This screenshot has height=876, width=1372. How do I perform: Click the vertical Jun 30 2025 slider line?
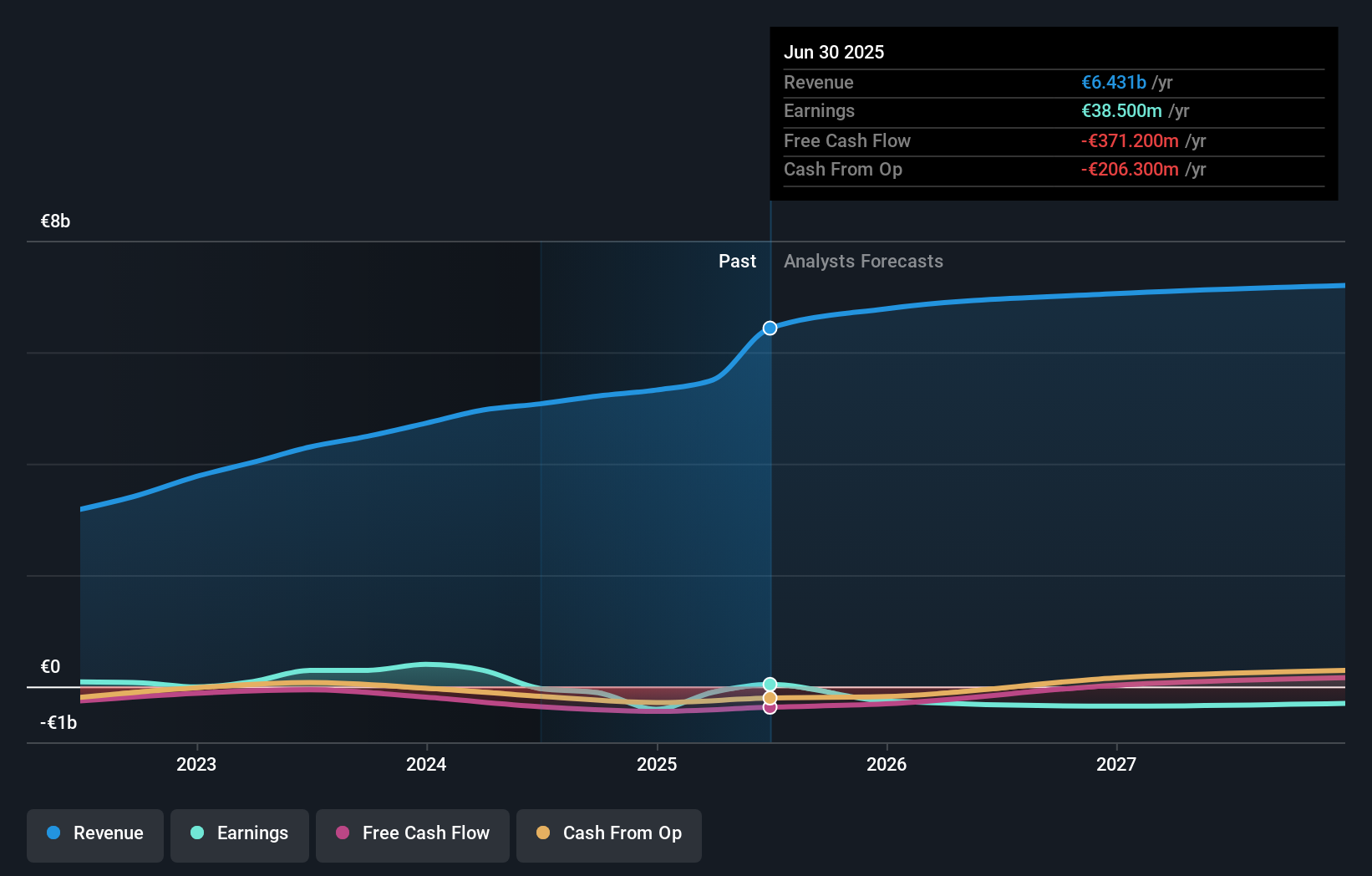770,502
